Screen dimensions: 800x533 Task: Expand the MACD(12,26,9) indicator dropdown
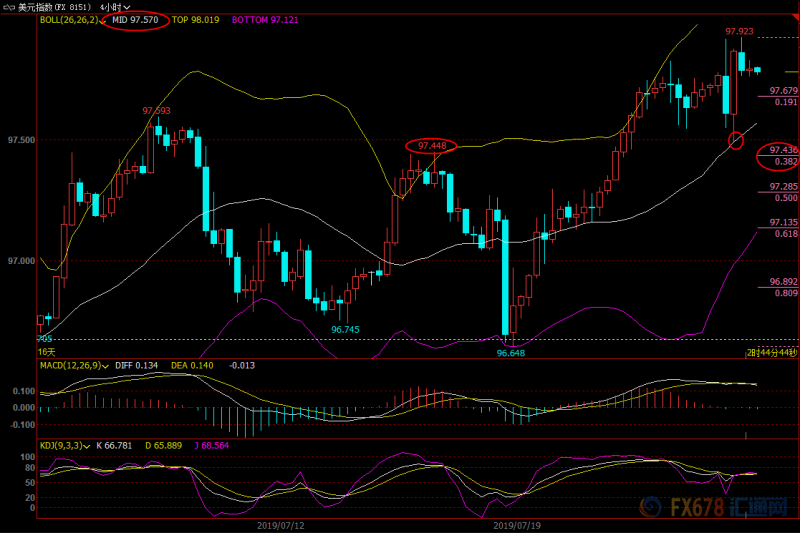(106, 366)
